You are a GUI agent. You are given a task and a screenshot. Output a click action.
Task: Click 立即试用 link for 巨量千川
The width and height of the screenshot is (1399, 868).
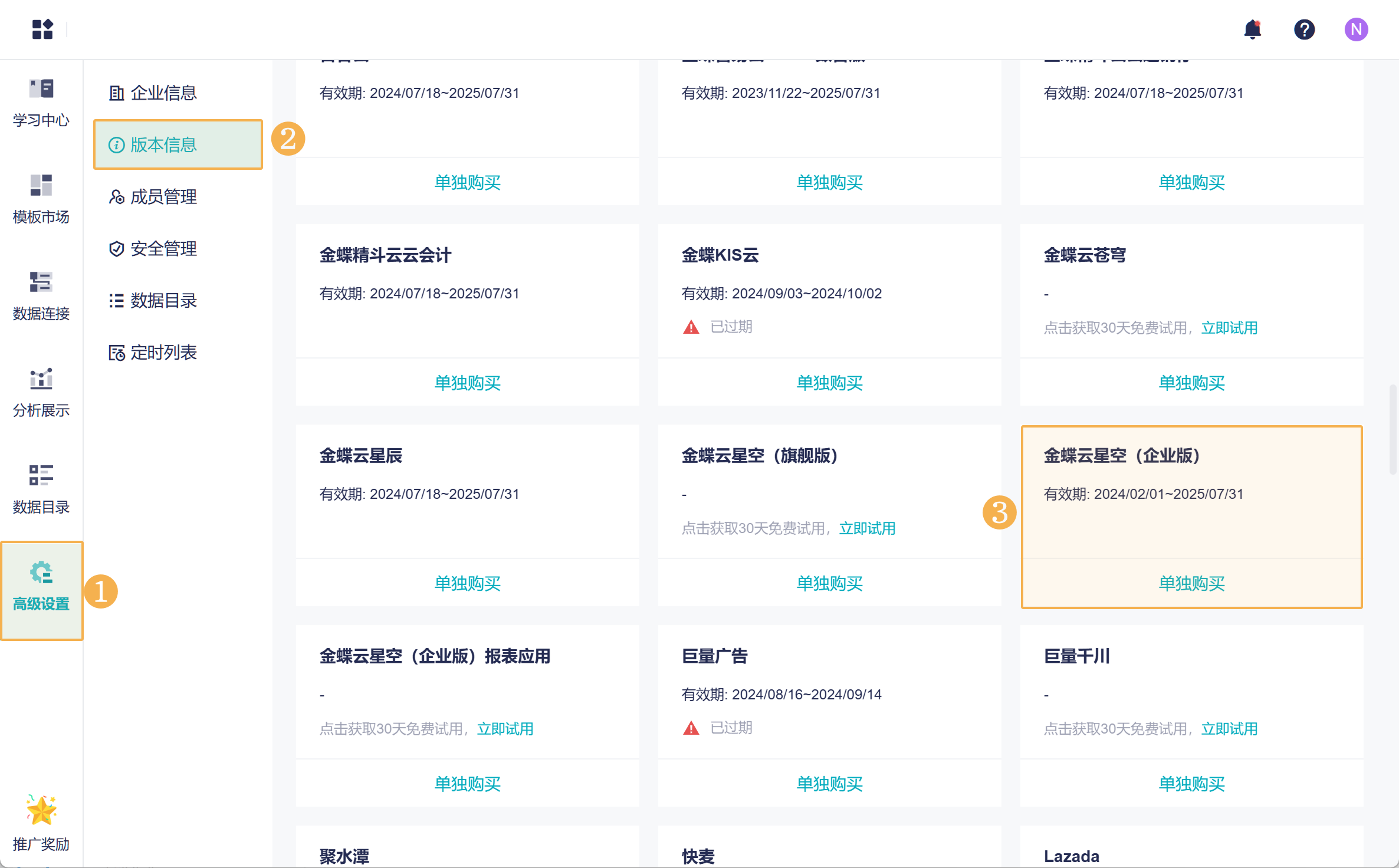pos(1229,729)
